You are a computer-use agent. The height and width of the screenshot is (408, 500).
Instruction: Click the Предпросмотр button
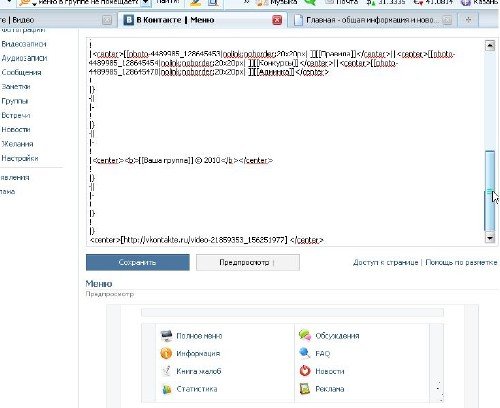248,262
